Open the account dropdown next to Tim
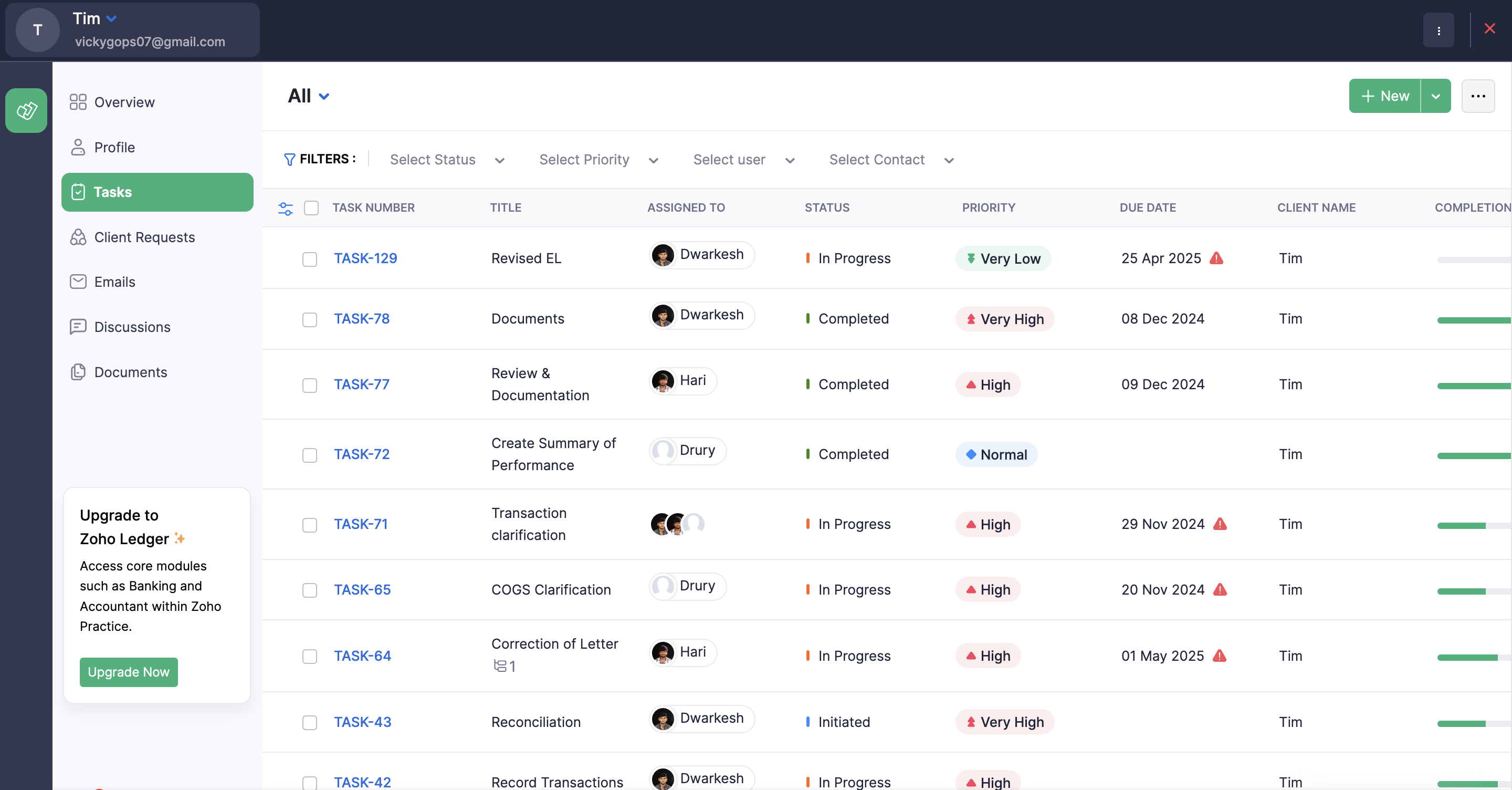 (x=111, y=18)
